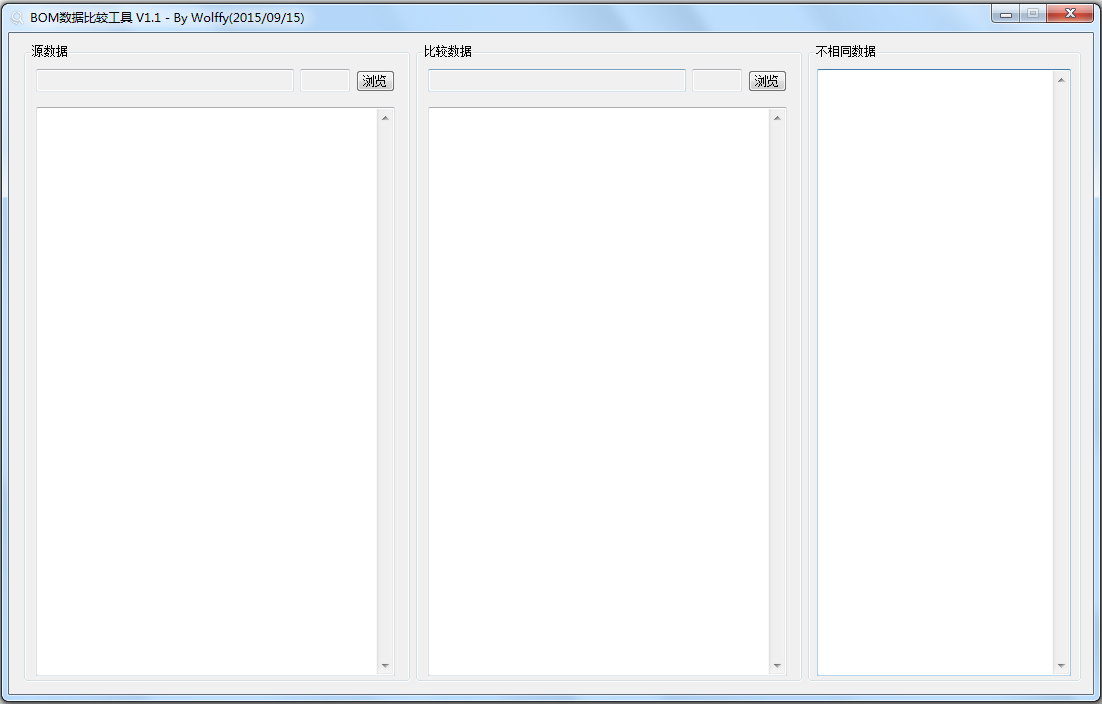Click the scroll-down arrow in the 源数据 list
This screenshot has width=1102, height=704.
tap(385, 666)
